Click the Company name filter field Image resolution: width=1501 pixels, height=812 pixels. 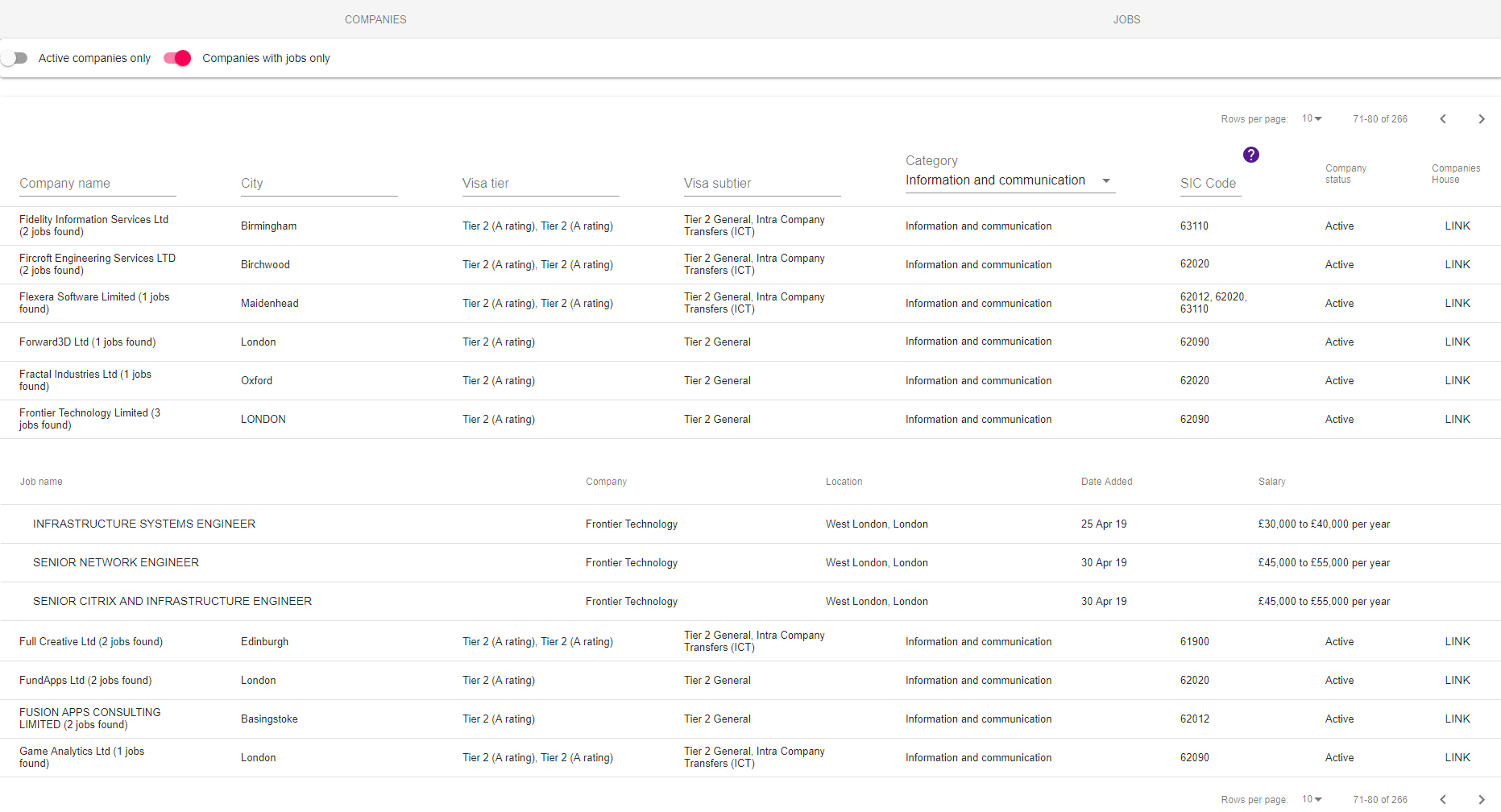pos(97,184)
